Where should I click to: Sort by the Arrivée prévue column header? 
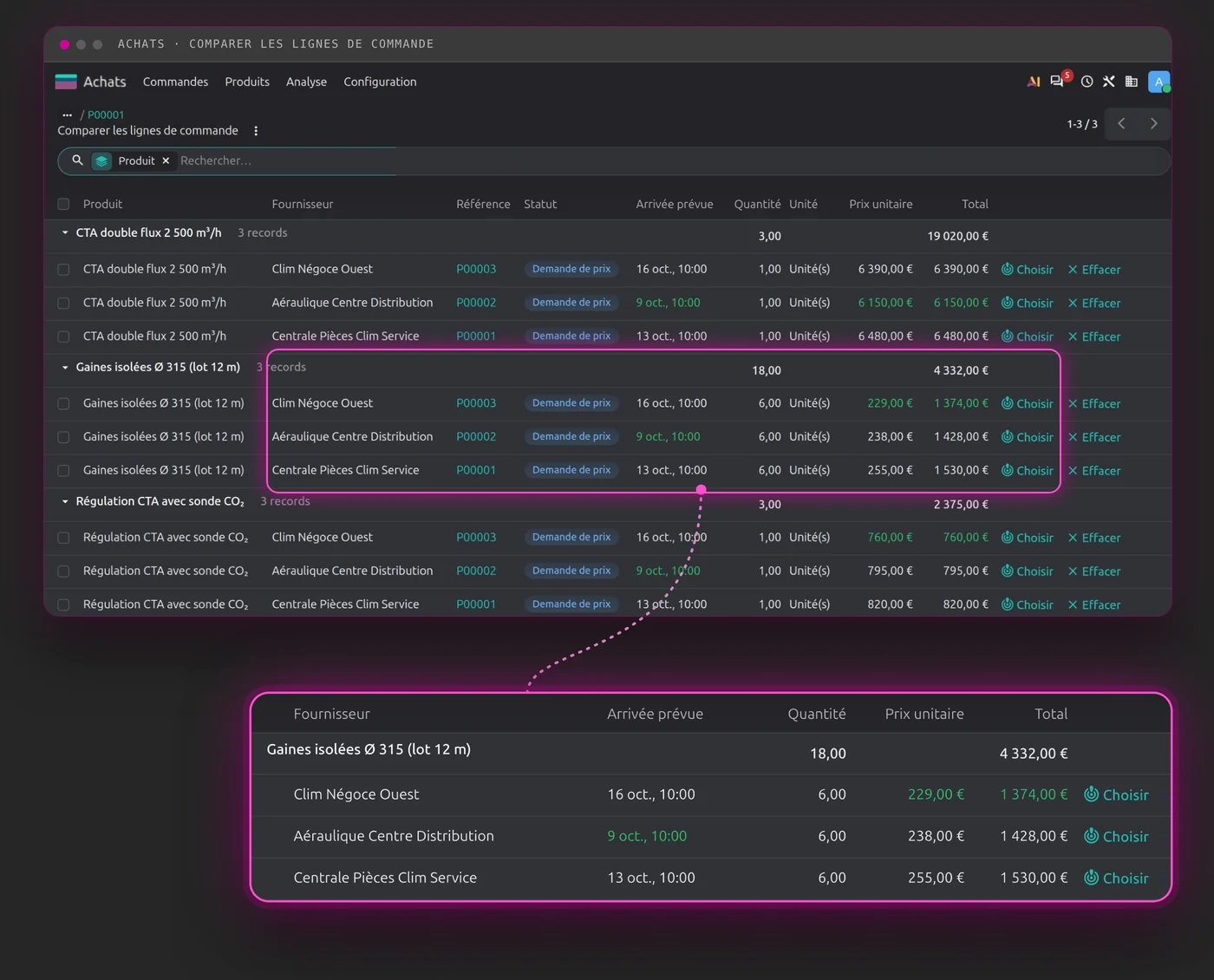click(x=675, y=204)
